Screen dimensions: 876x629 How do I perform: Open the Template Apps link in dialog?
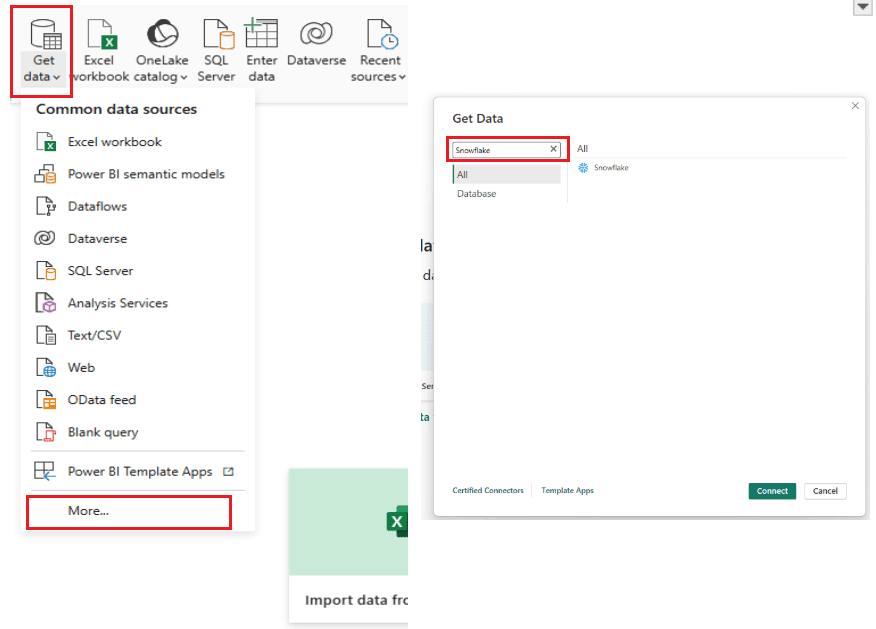568,490
